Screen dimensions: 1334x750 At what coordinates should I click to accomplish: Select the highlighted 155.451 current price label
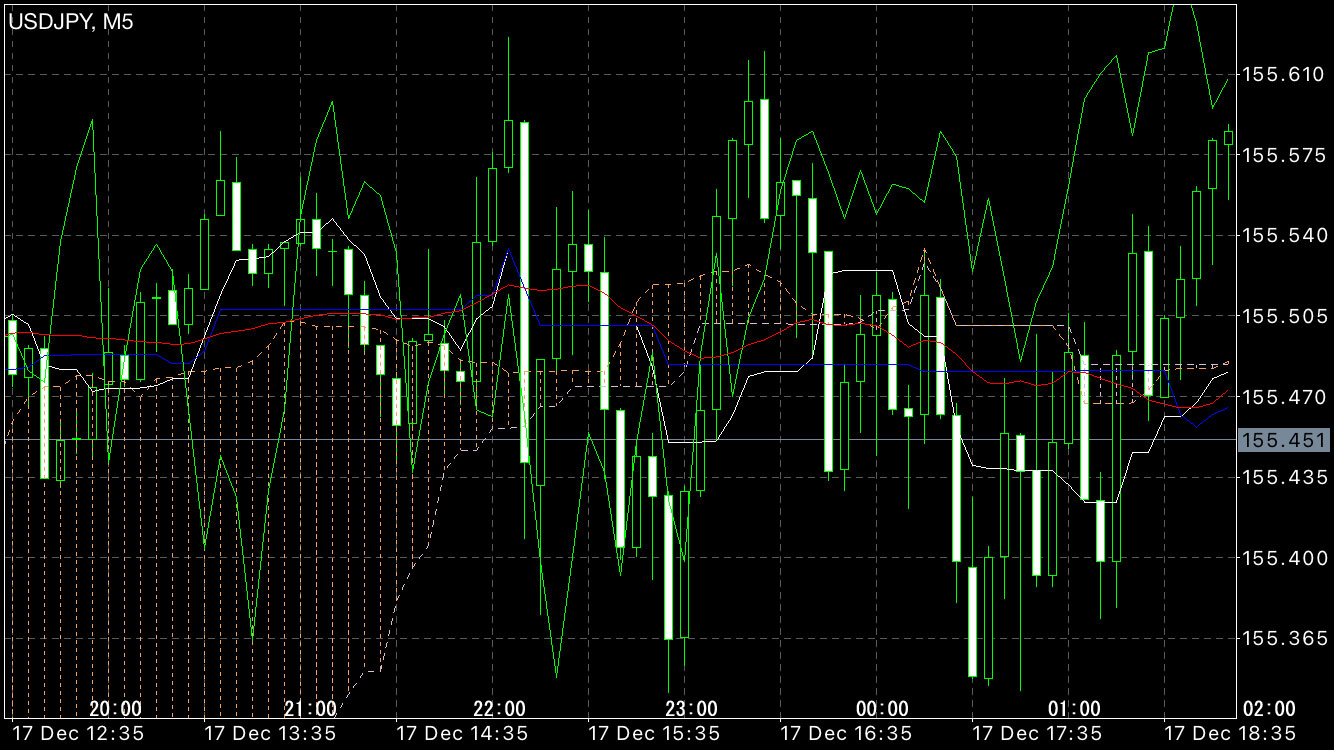(x=1284, y=441)
